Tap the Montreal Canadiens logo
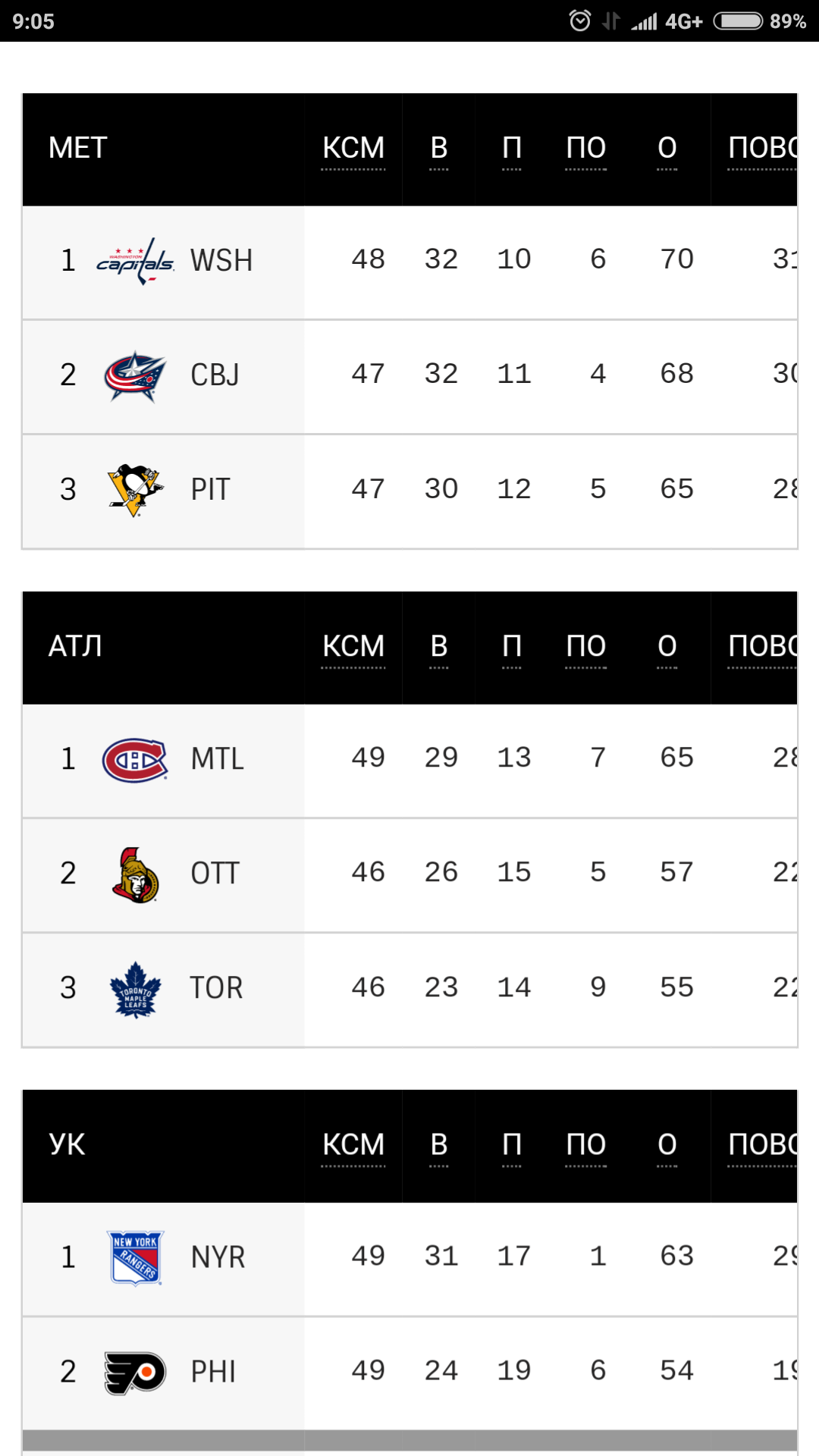The image size is (819, 1456). tap(135, 760)
